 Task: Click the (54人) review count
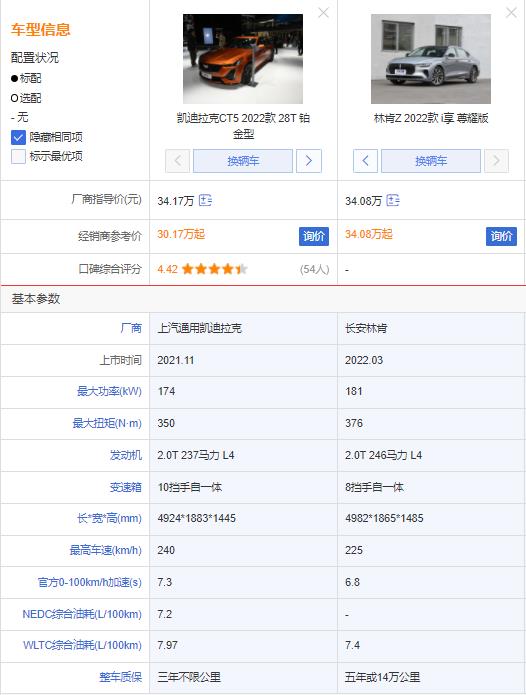(x=314, y=269)
